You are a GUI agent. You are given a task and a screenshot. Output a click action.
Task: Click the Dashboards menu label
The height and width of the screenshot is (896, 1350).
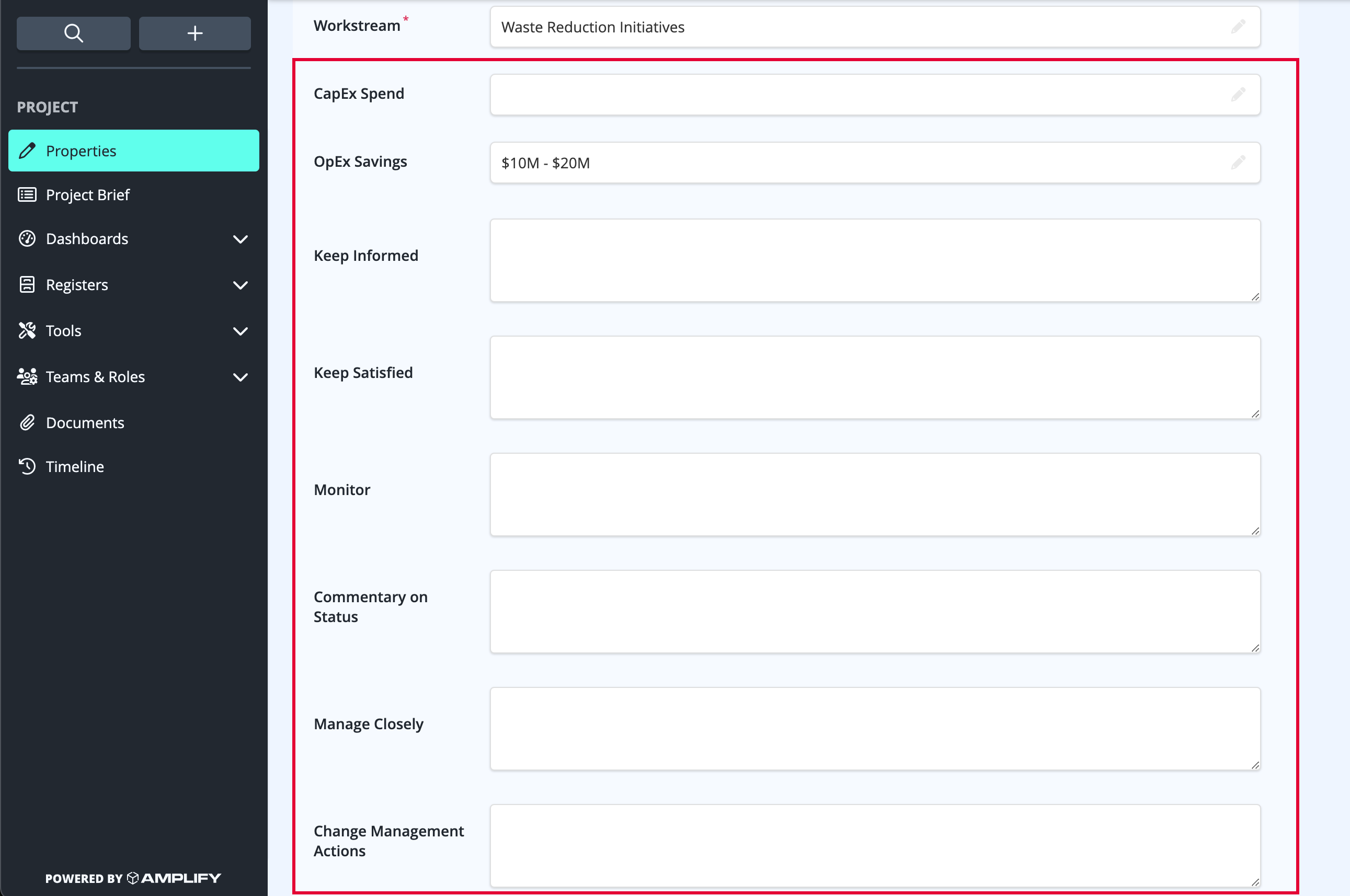point(87,239)
